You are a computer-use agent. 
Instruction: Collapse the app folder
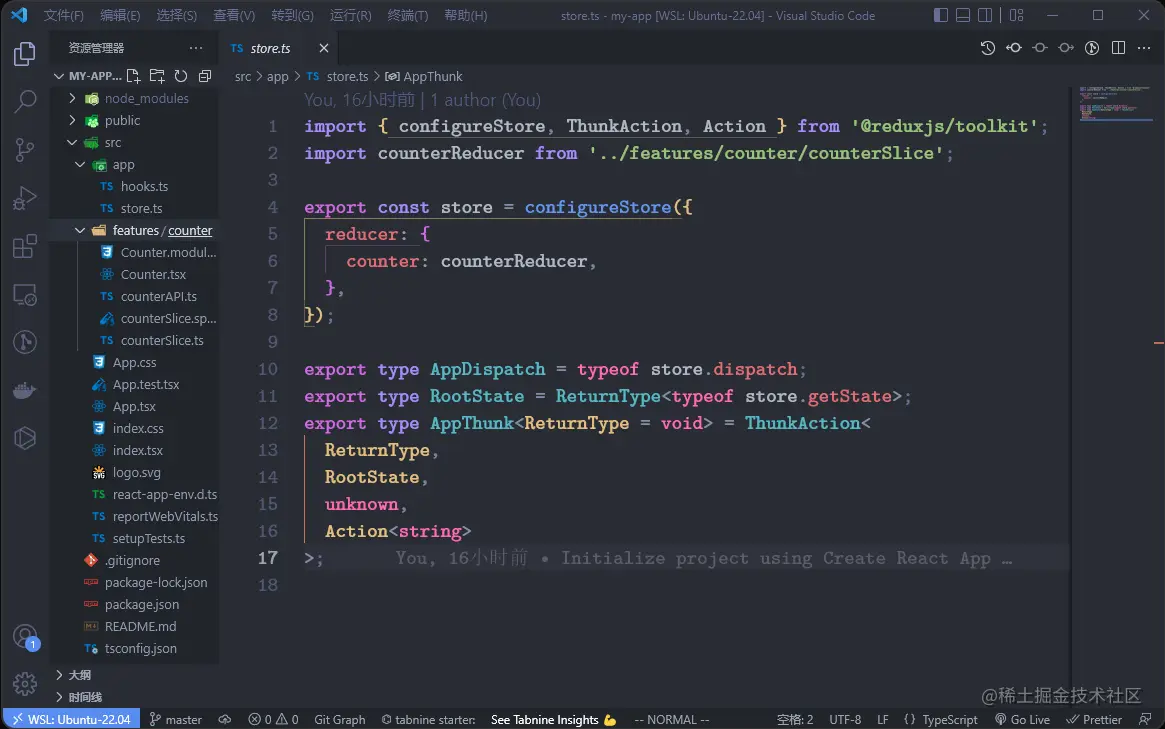pyautogui.click(x=134, y=165)
